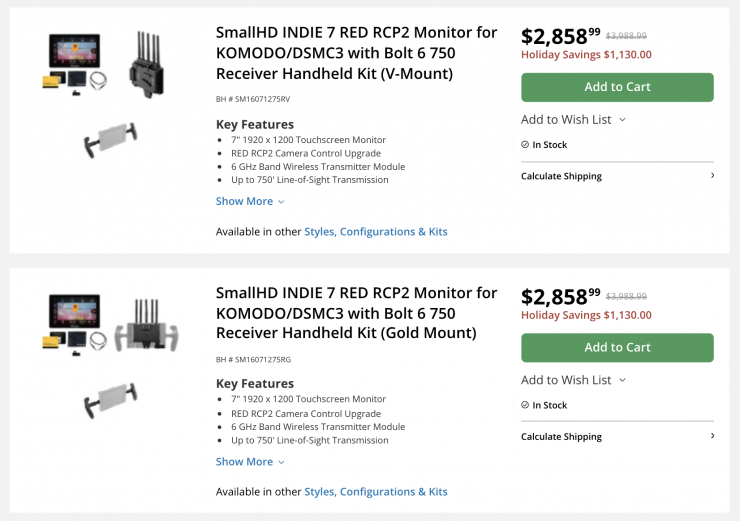The image size is (740, 521).
Task: Click chevron arrow beside Calculate Shipping, first item
Action: [x=712, y=176]
